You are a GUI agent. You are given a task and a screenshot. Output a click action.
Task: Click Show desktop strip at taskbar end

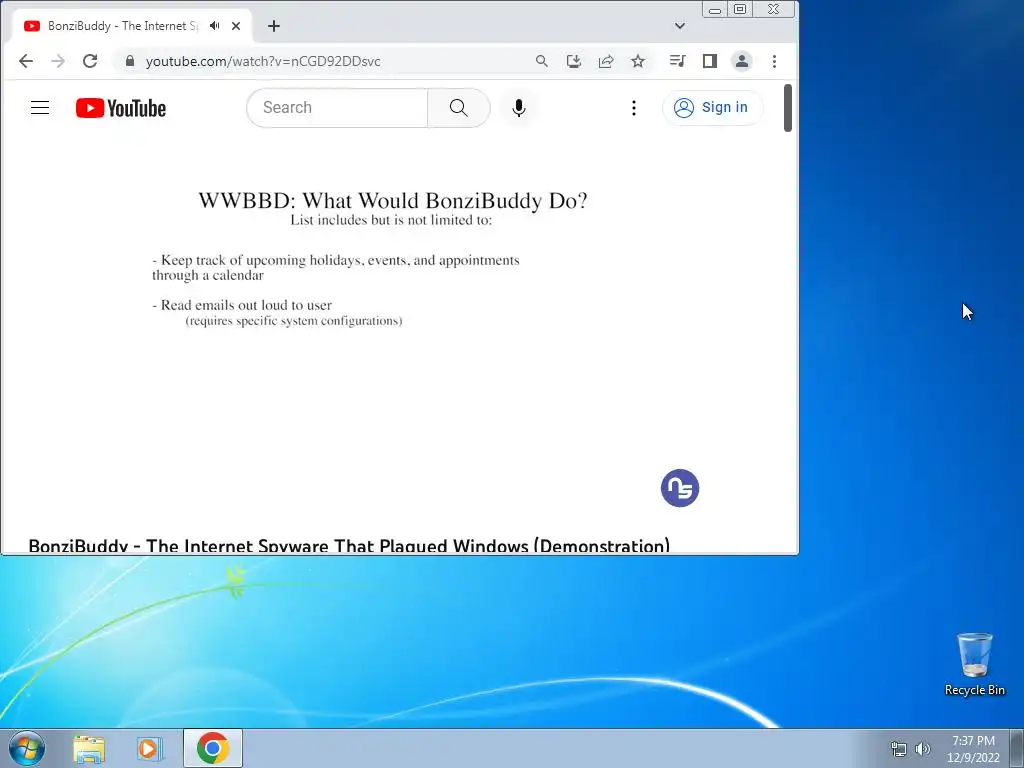[1017, 748]
